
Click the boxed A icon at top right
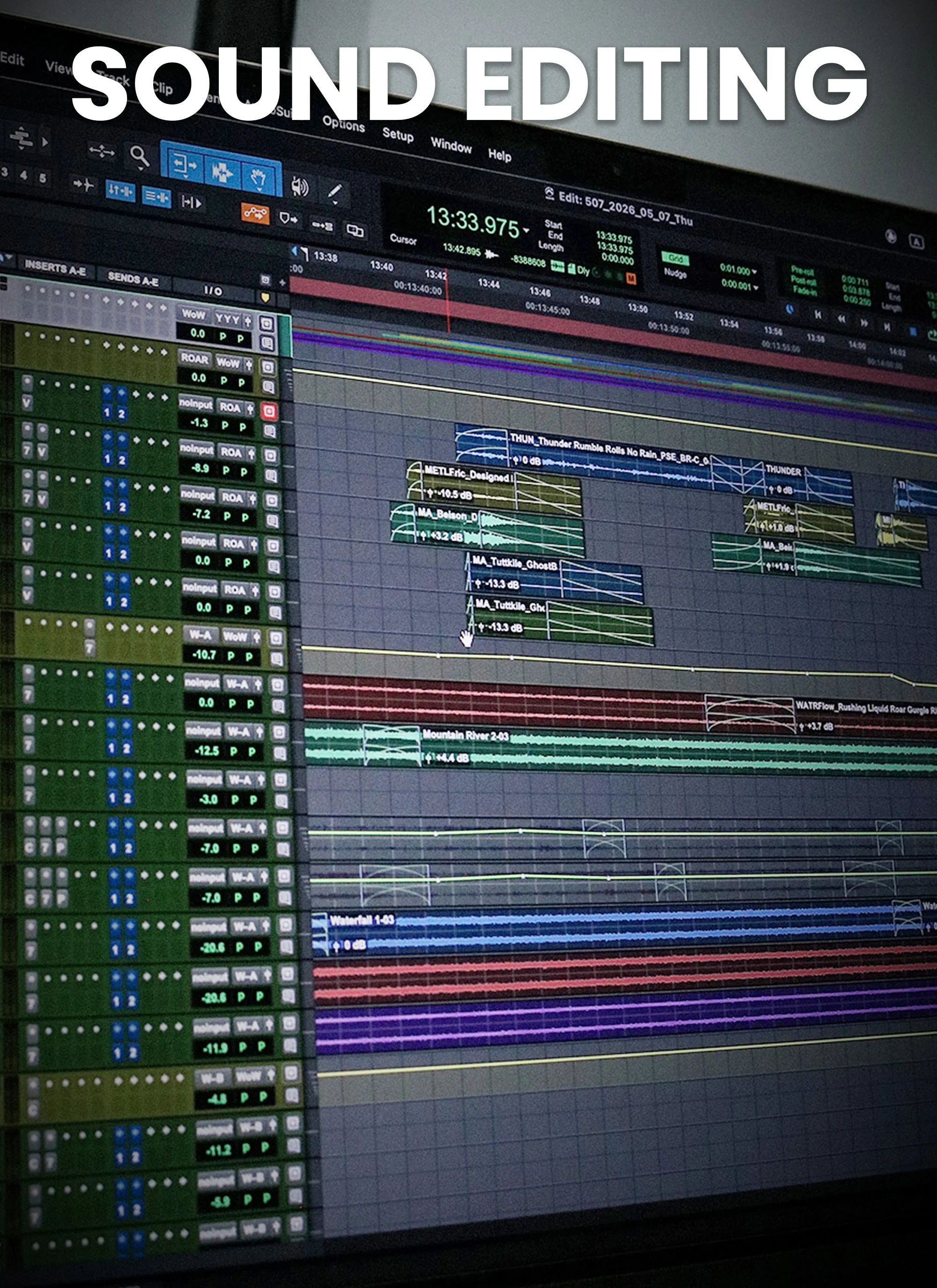click(916, 242)
